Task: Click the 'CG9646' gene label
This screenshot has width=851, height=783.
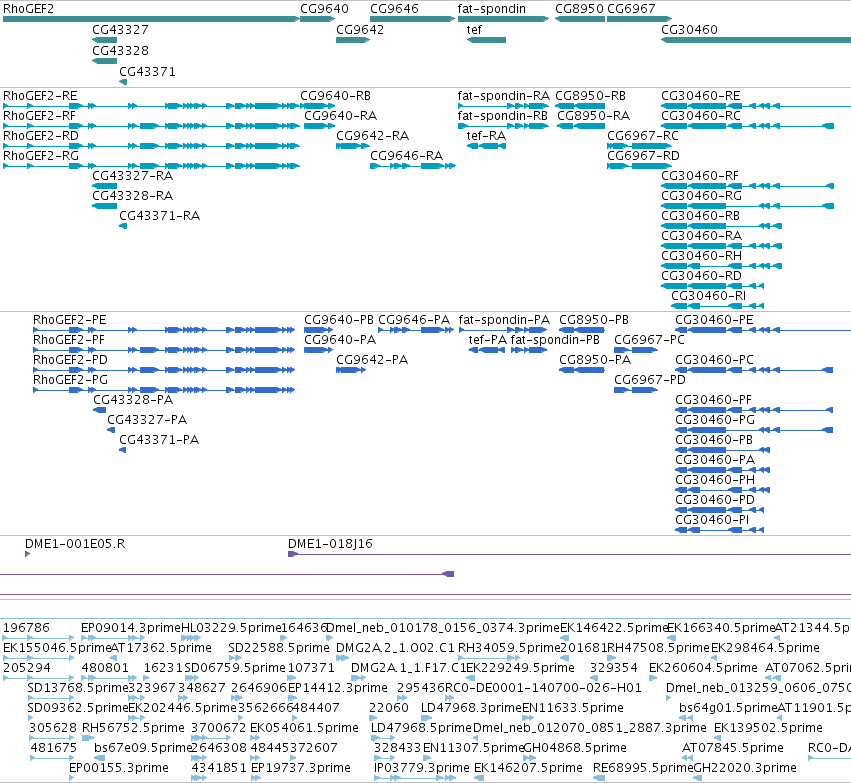Action: click(394, 9)
